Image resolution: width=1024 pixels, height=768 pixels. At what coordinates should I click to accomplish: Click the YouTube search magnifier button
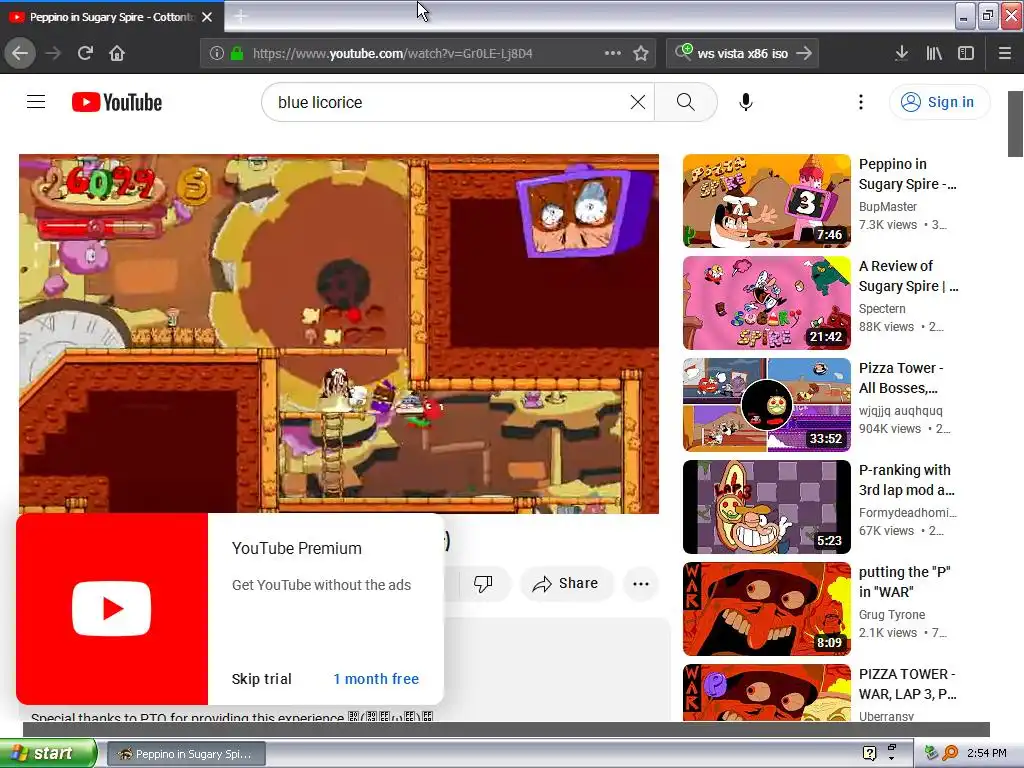(x=686, y=102)
